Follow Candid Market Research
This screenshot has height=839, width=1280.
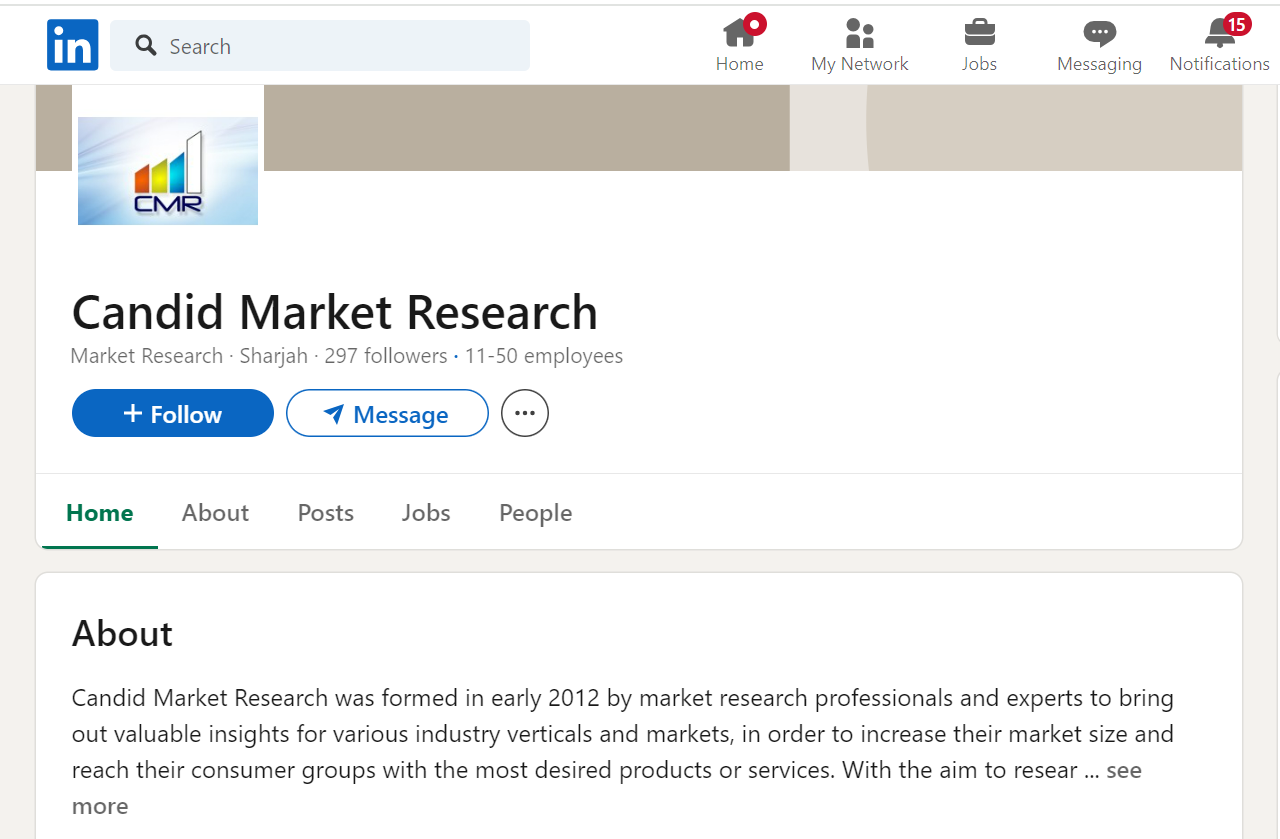(173, 414)
